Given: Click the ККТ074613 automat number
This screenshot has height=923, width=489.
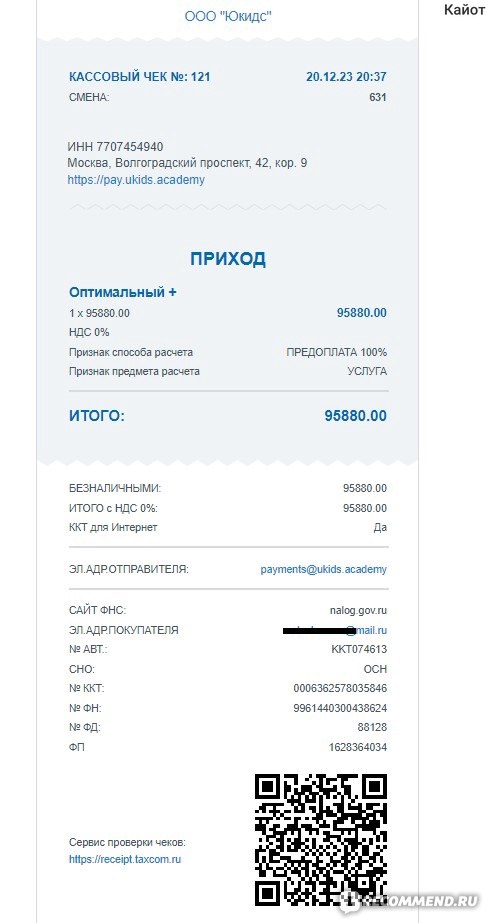Looking at the screenshot, I should (360, 649).
